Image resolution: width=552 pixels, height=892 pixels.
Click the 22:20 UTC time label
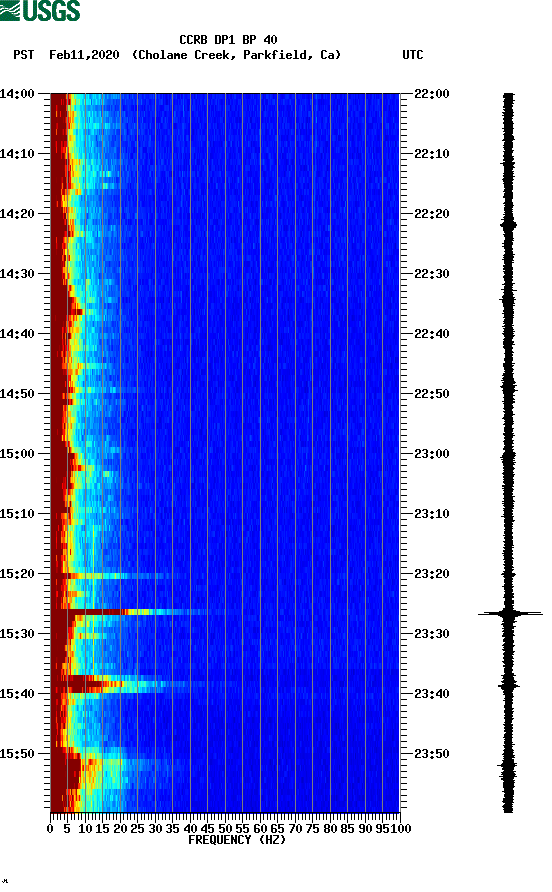pos(431,214)
